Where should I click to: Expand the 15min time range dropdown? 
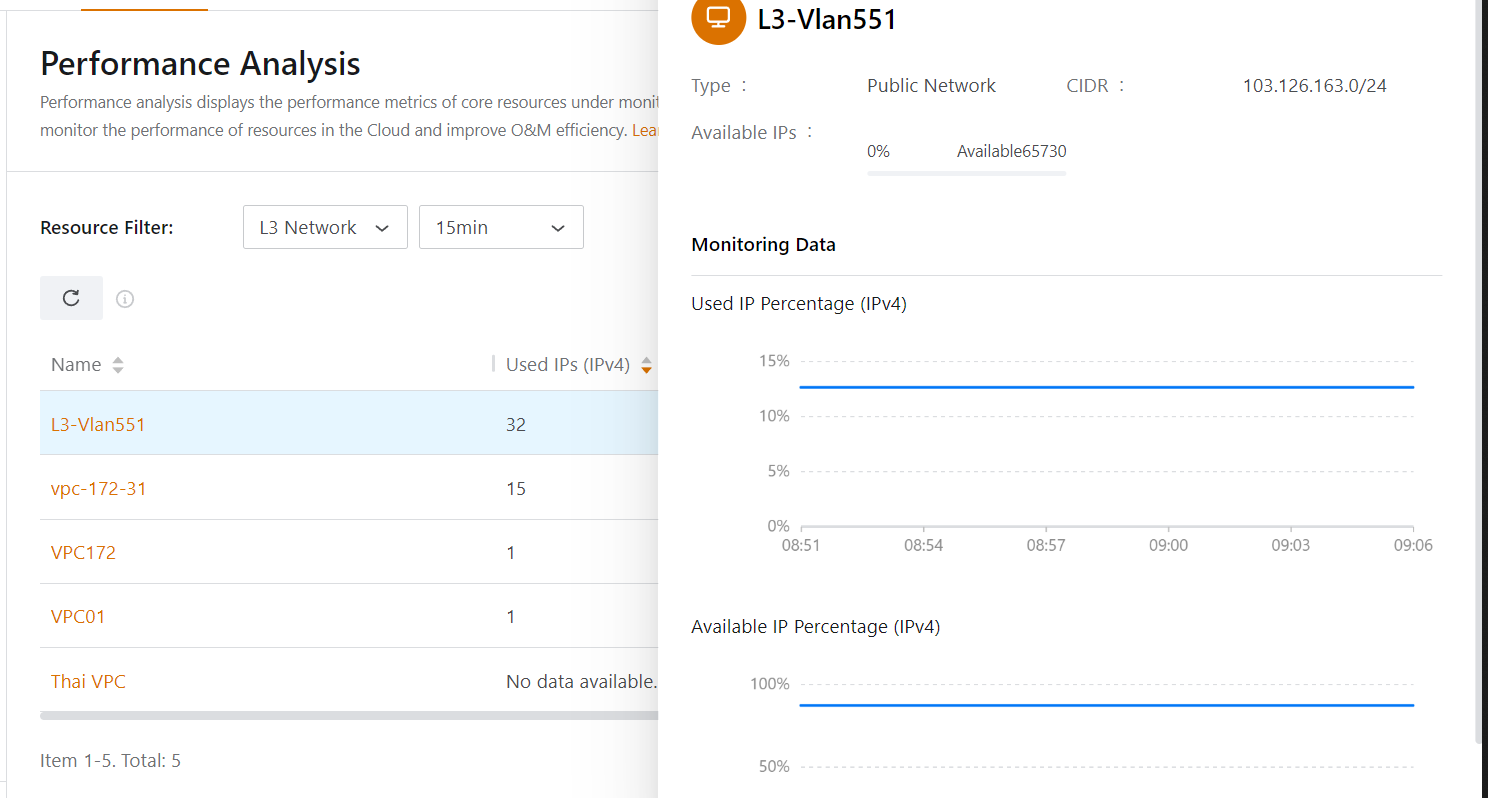point(500,227)
